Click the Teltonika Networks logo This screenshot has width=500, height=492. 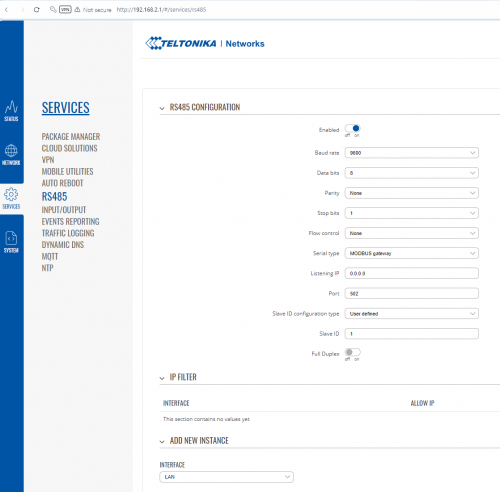(x=205, y=43)
